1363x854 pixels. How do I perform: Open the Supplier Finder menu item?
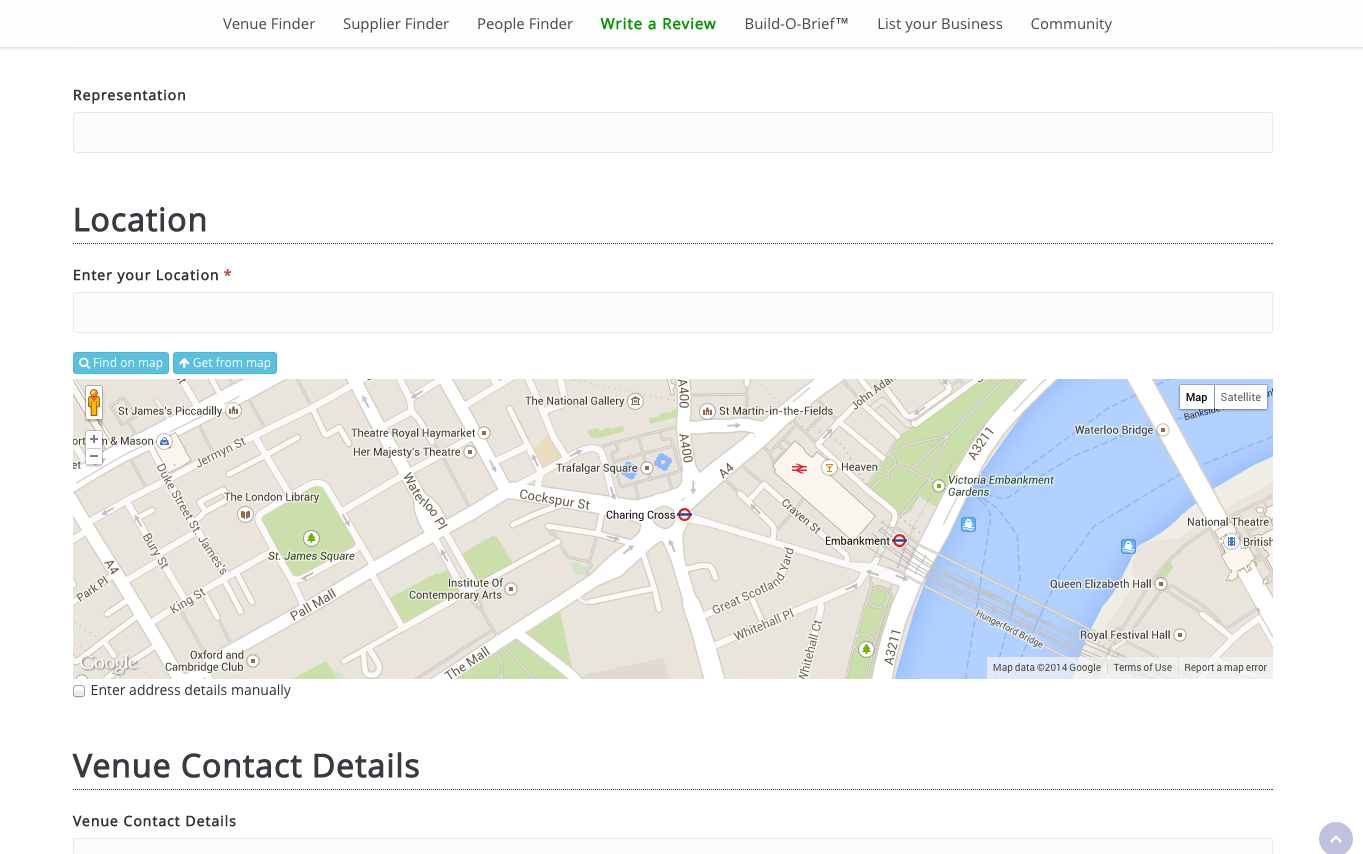pyautogui.click(x=396, y=24)
